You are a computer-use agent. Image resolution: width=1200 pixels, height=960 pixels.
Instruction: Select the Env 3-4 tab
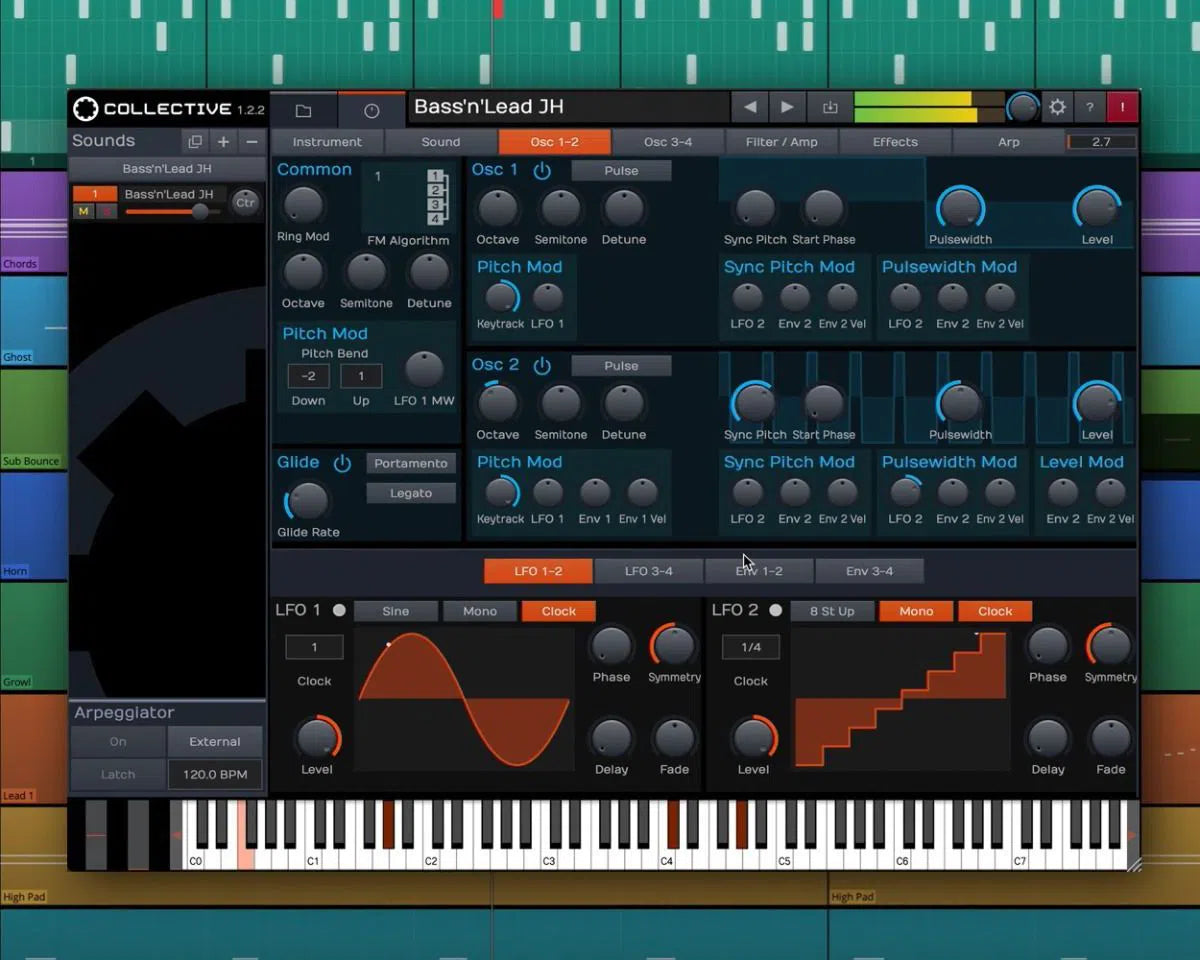coord(871,571)
